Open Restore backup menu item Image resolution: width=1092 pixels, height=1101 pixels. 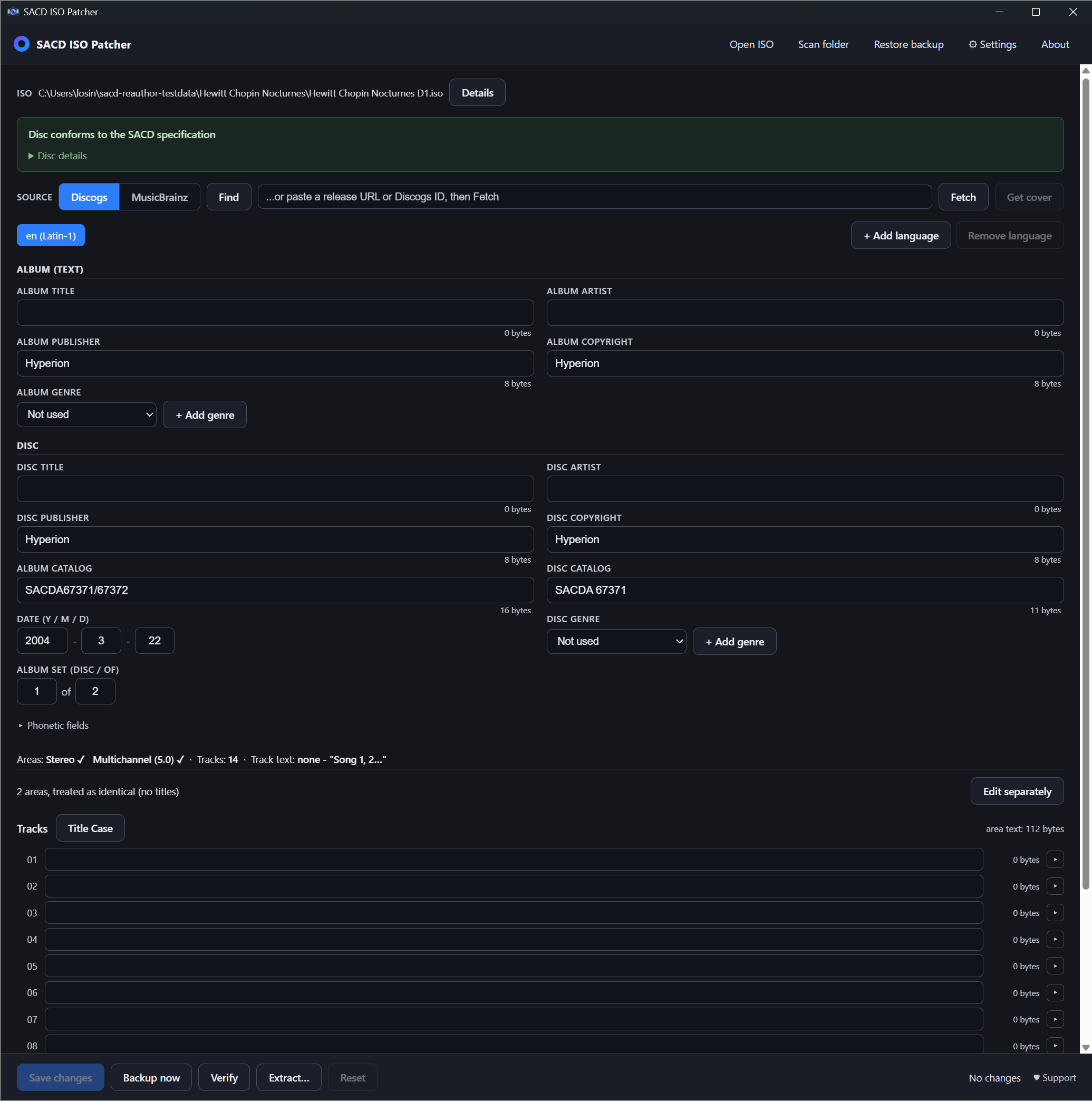909,44
